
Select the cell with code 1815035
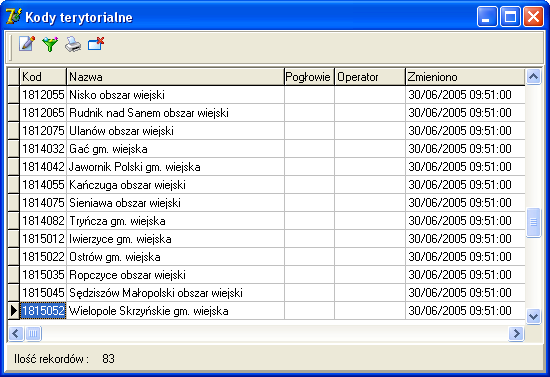43,275
